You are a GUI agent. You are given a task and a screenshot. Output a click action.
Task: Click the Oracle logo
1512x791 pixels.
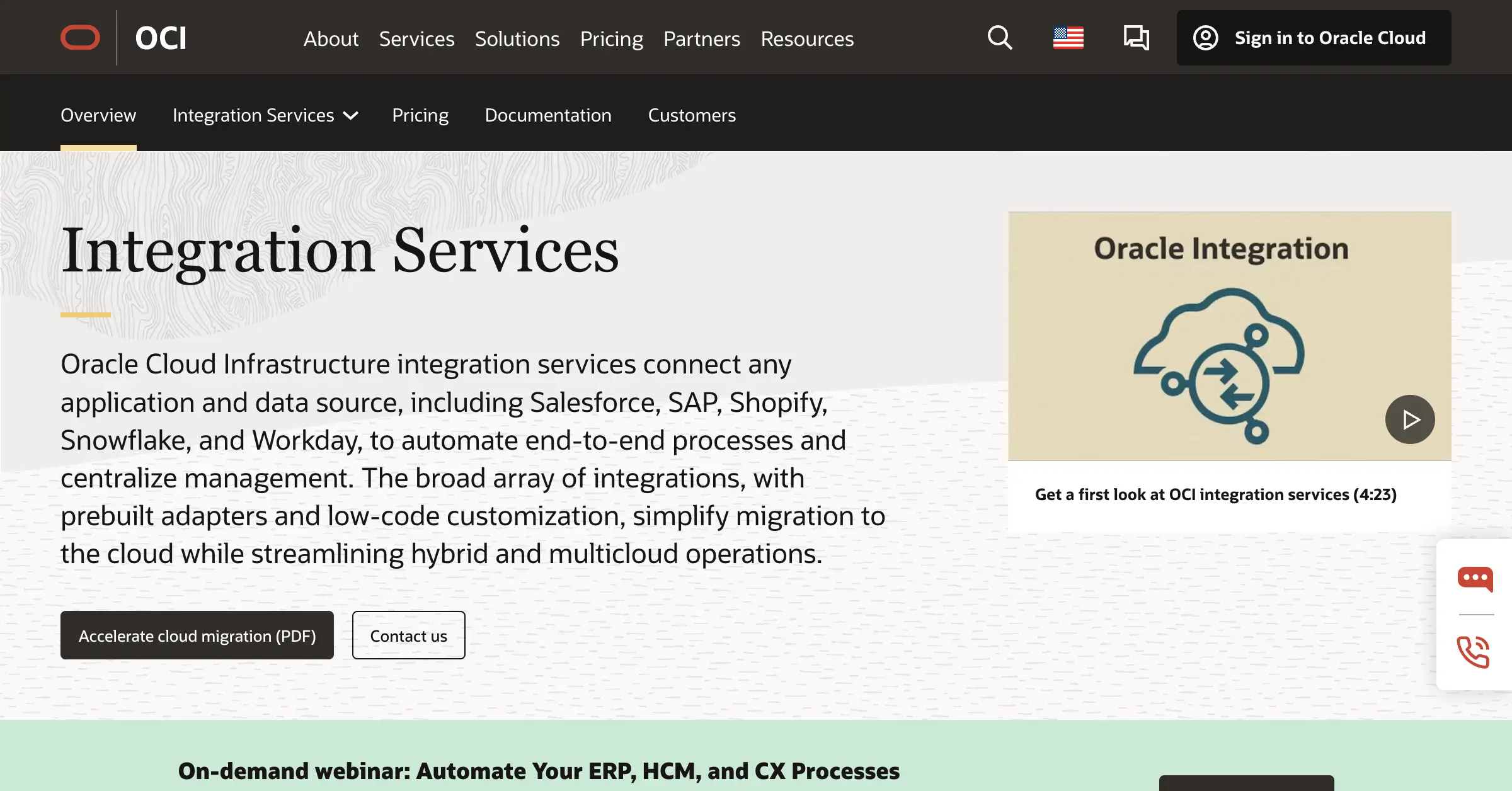(x=80, y=37)
